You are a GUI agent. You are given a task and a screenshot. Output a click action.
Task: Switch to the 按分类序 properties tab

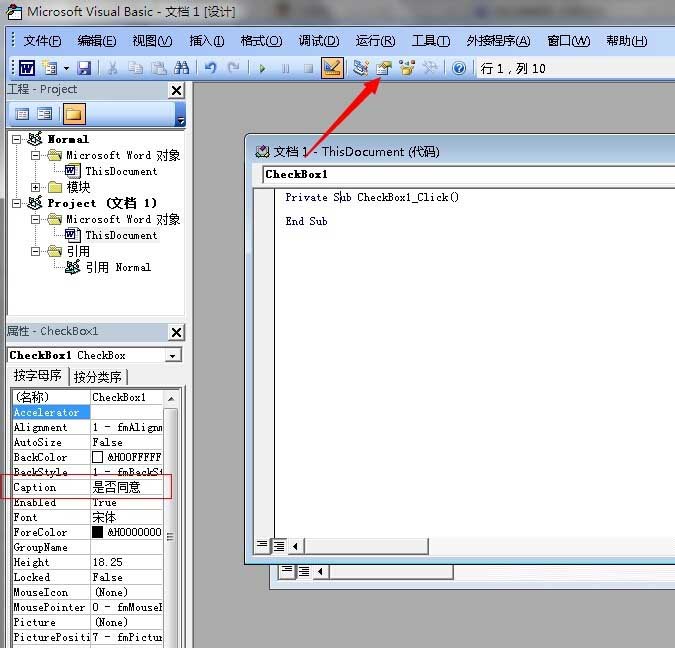(x=97, y=377)
